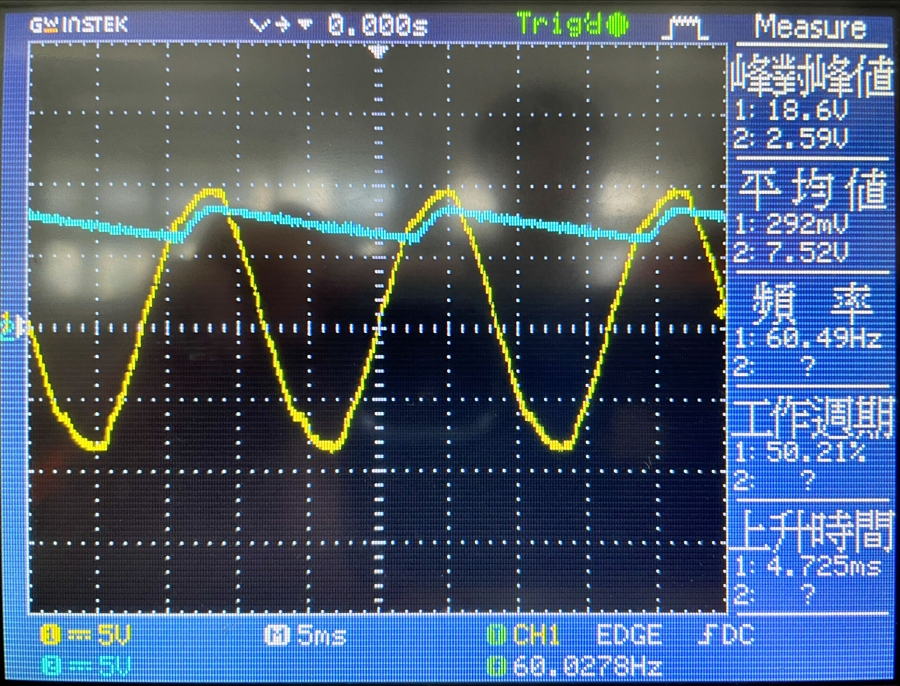Click the rising edge DC coupling icon

tap(725, 635)
